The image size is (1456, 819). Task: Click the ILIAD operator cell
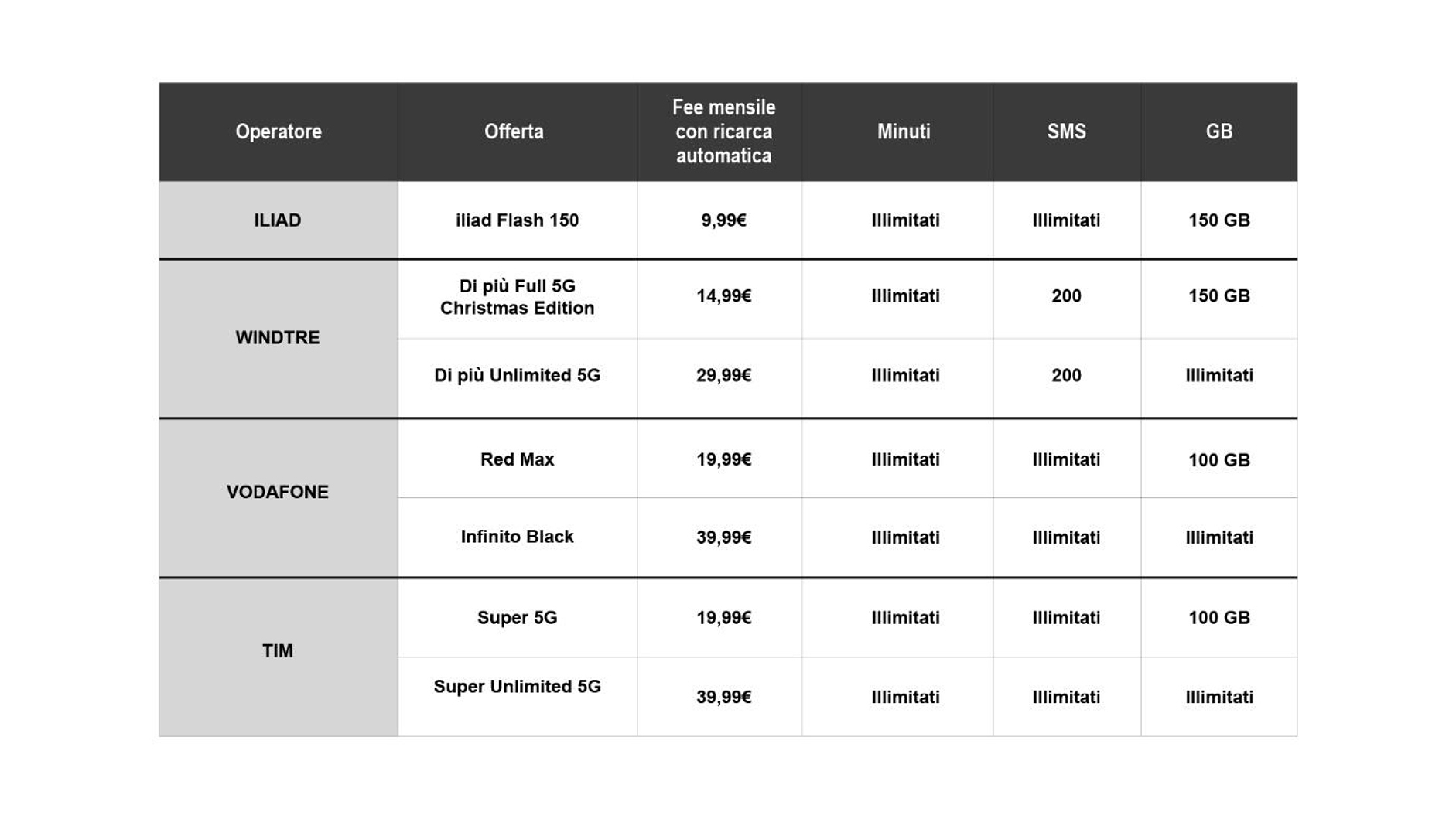coord(278,220)
